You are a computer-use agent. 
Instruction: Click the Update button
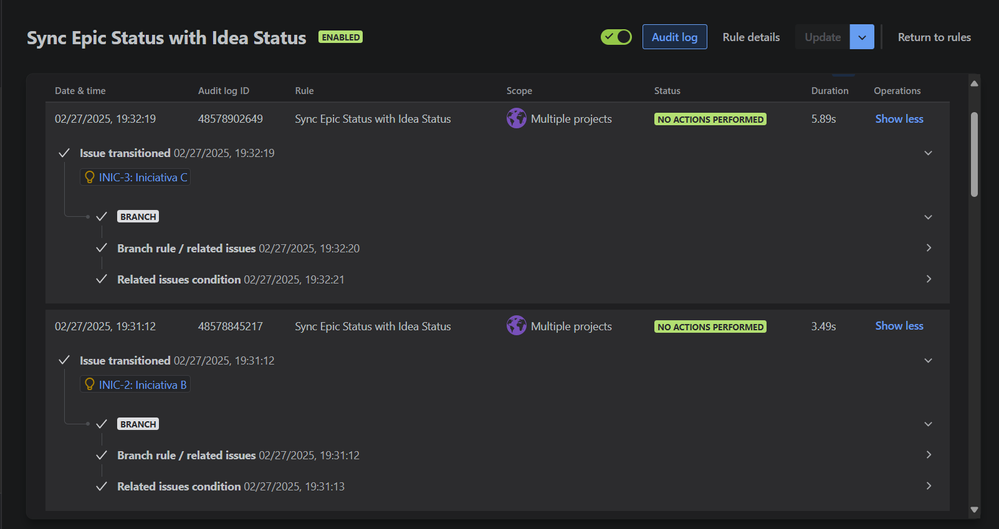coord(823,37)
